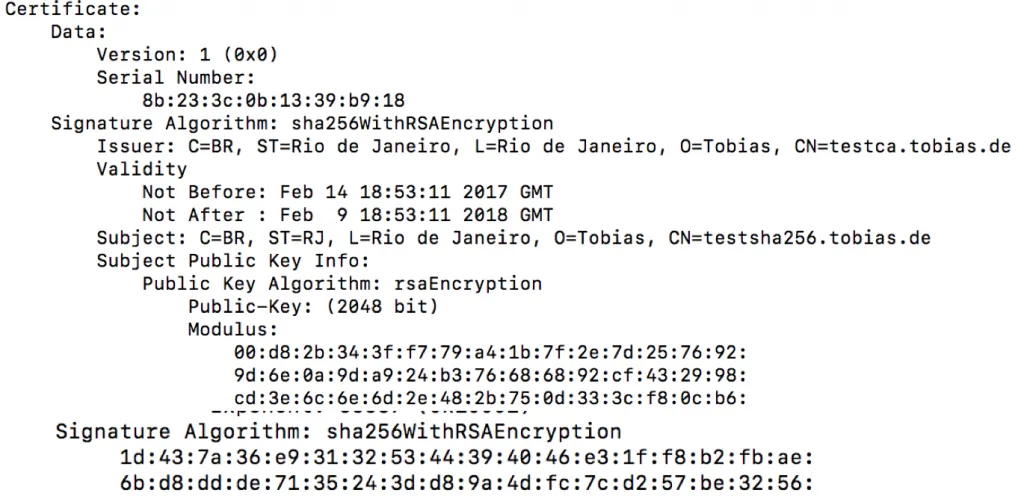Viewport: 1024px width, 496px height.
Task: Click the "Not Before" date line
Action: pos(347,191)
